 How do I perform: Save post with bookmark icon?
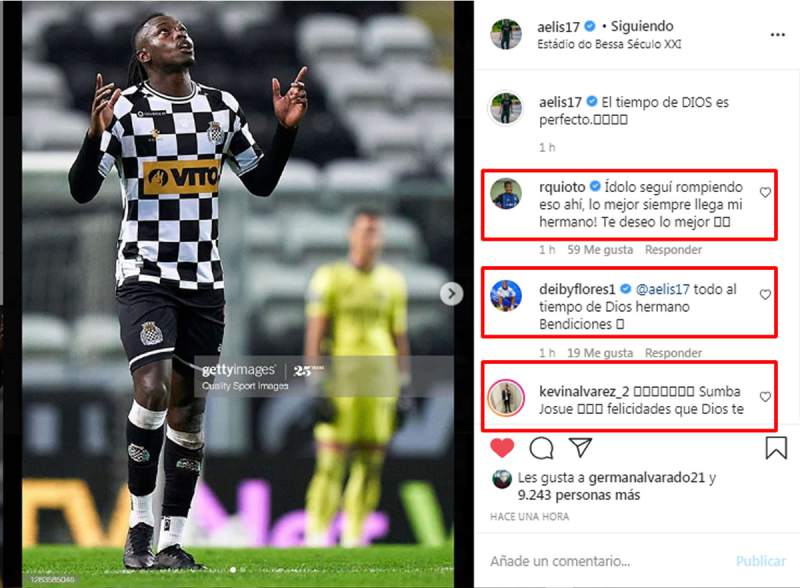[776, 448]
